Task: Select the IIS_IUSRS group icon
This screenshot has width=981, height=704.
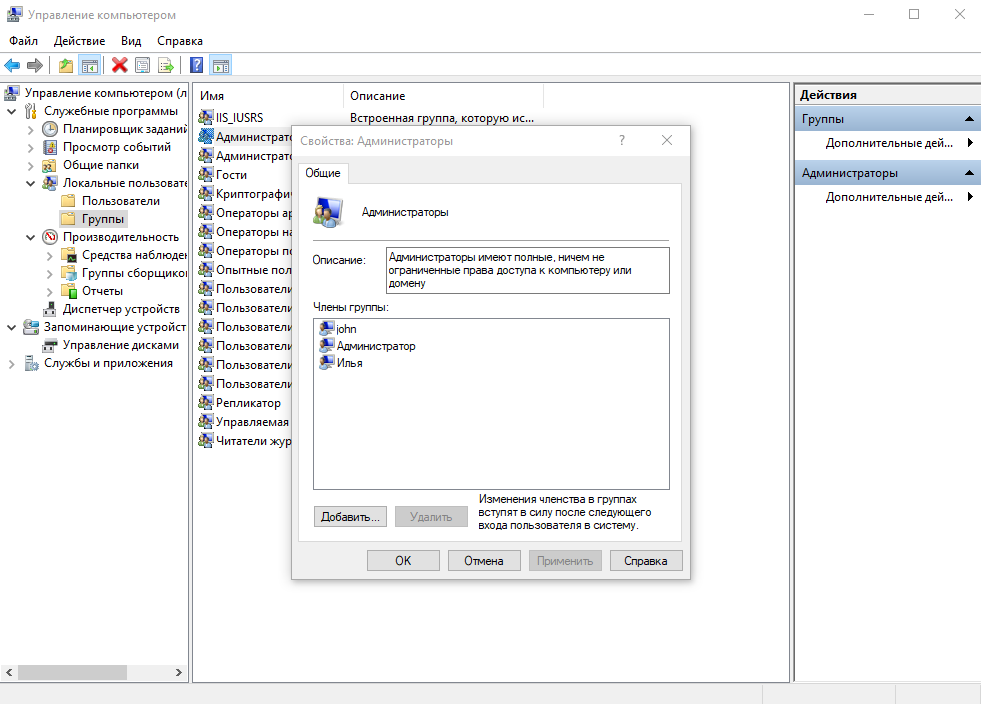Action: click(206, 116)
